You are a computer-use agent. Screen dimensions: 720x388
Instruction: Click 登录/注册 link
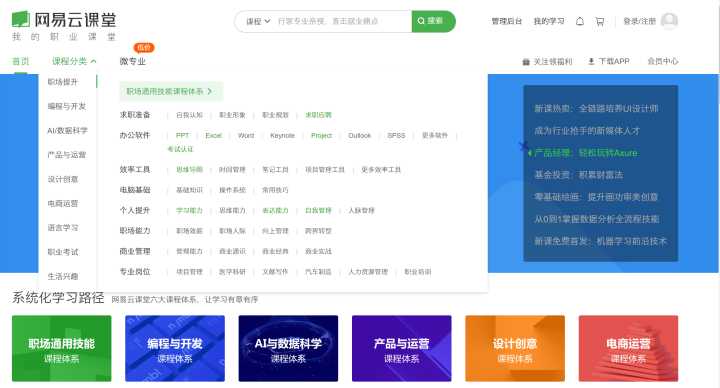point(639,21)
